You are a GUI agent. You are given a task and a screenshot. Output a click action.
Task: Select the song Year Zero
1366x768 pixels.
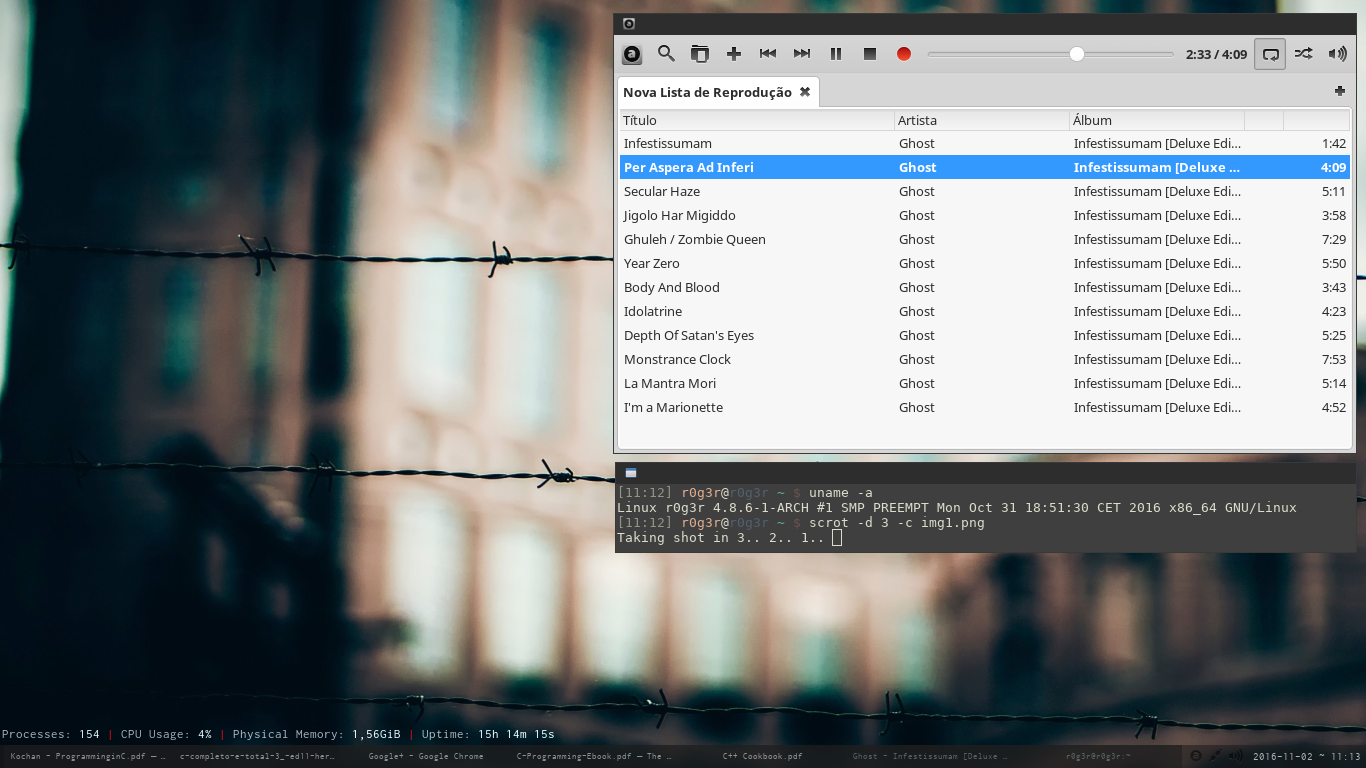click(x=985, y=263)
